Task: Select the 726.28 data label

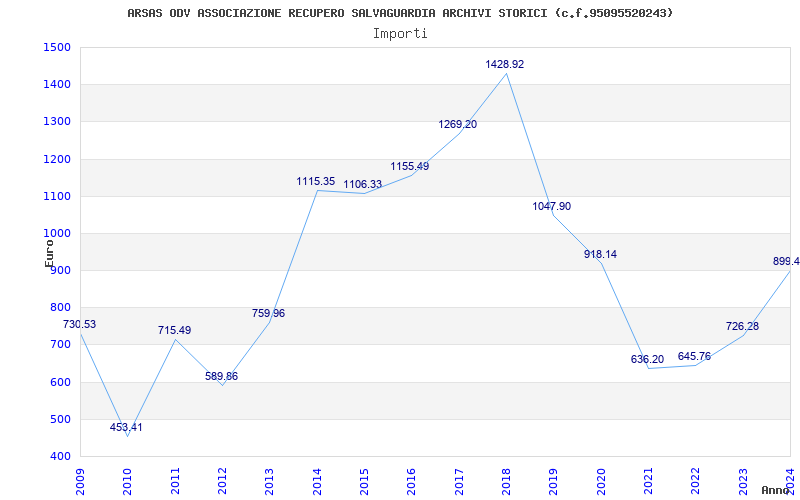Action: pyautogui.click(x=742, y=326)
